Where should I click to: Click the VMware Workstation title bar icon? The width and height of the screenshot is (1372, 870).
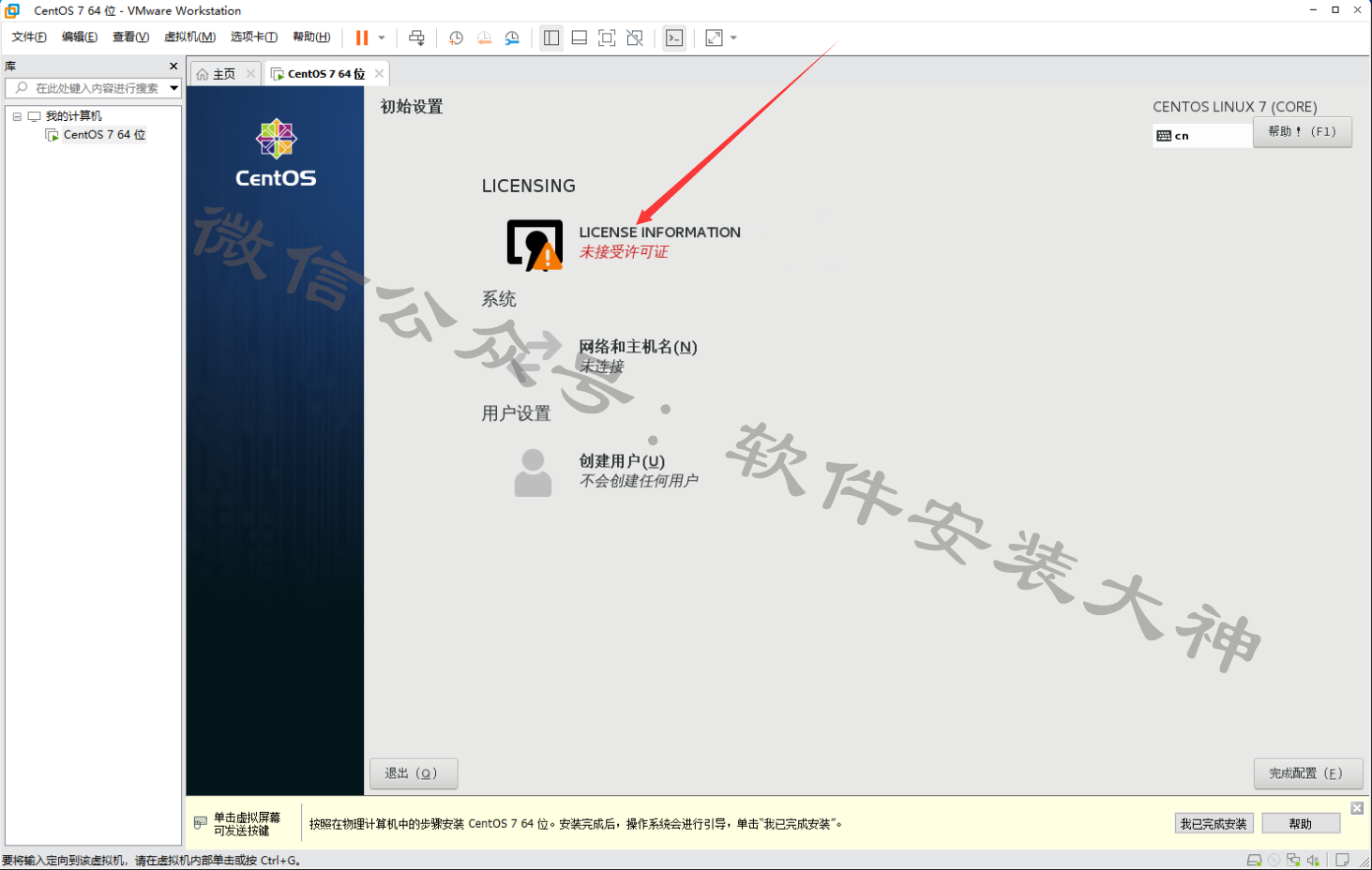pyautogui.click(x=12, y=10)
